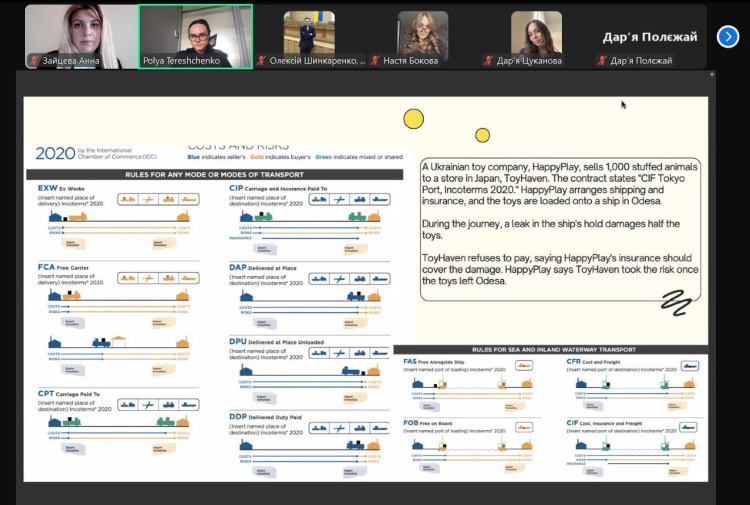Select Дар'я Цуканова's video tile
750x505 pixels.
tap(536, 37)
